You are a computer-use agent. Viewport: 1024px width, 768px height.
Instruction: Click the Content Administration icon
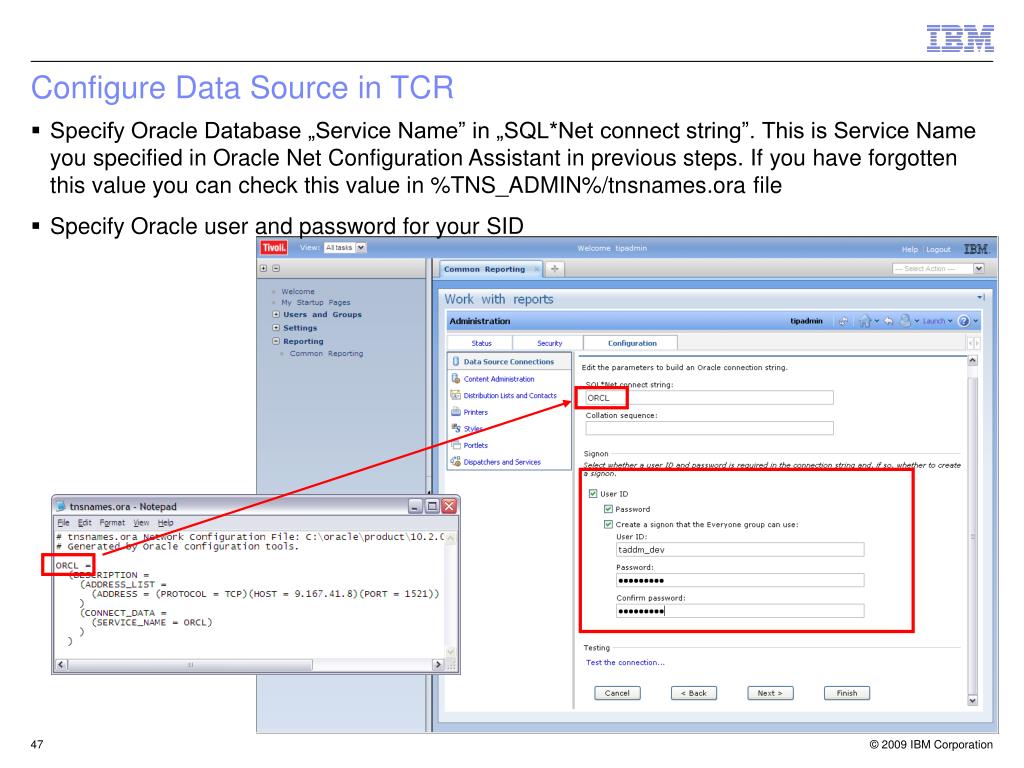tap(456, 378)
